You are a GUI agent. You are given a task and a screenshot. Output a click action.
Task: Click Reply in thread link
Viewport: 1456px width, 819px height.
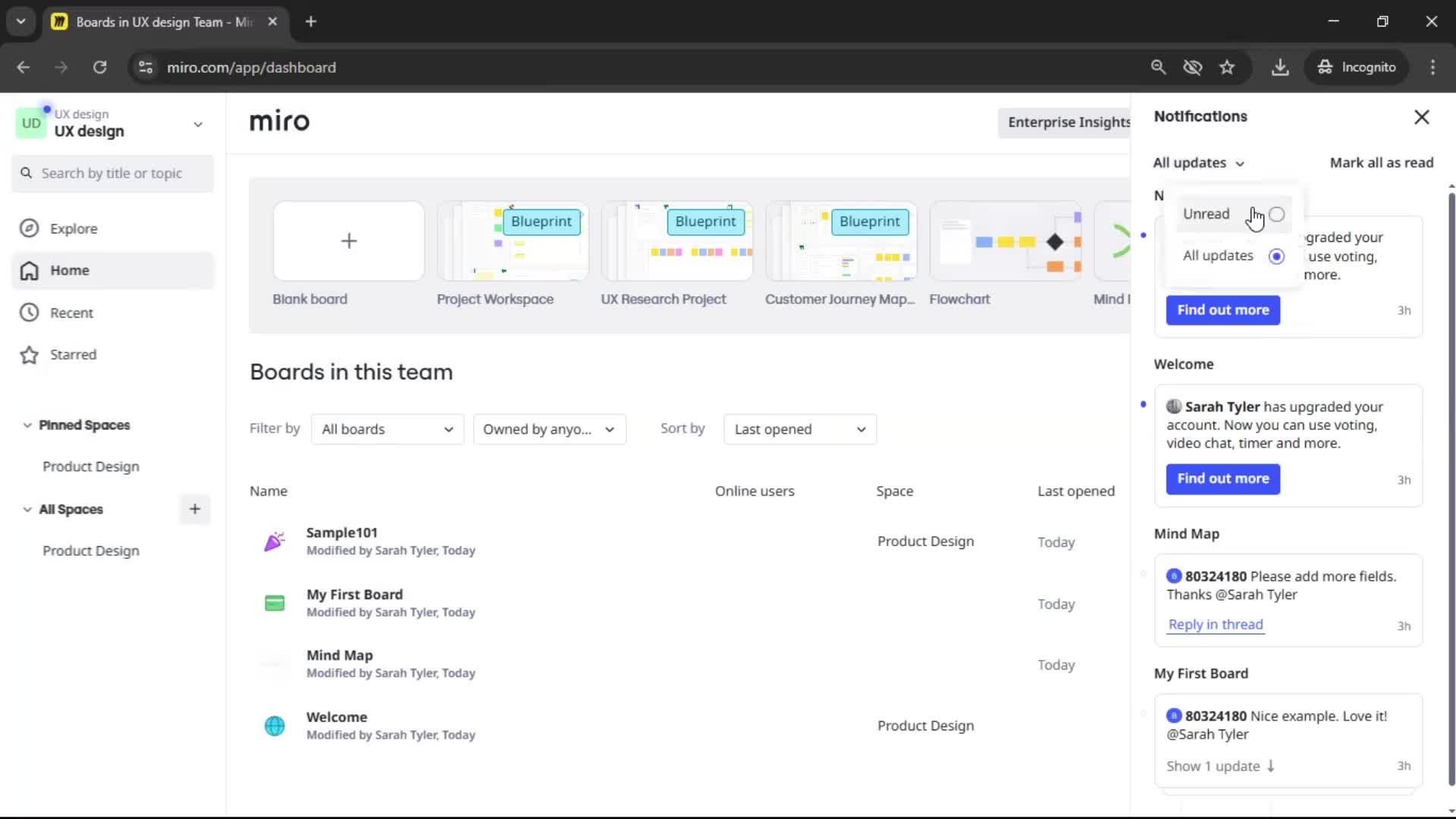(x=1215, y=624)
